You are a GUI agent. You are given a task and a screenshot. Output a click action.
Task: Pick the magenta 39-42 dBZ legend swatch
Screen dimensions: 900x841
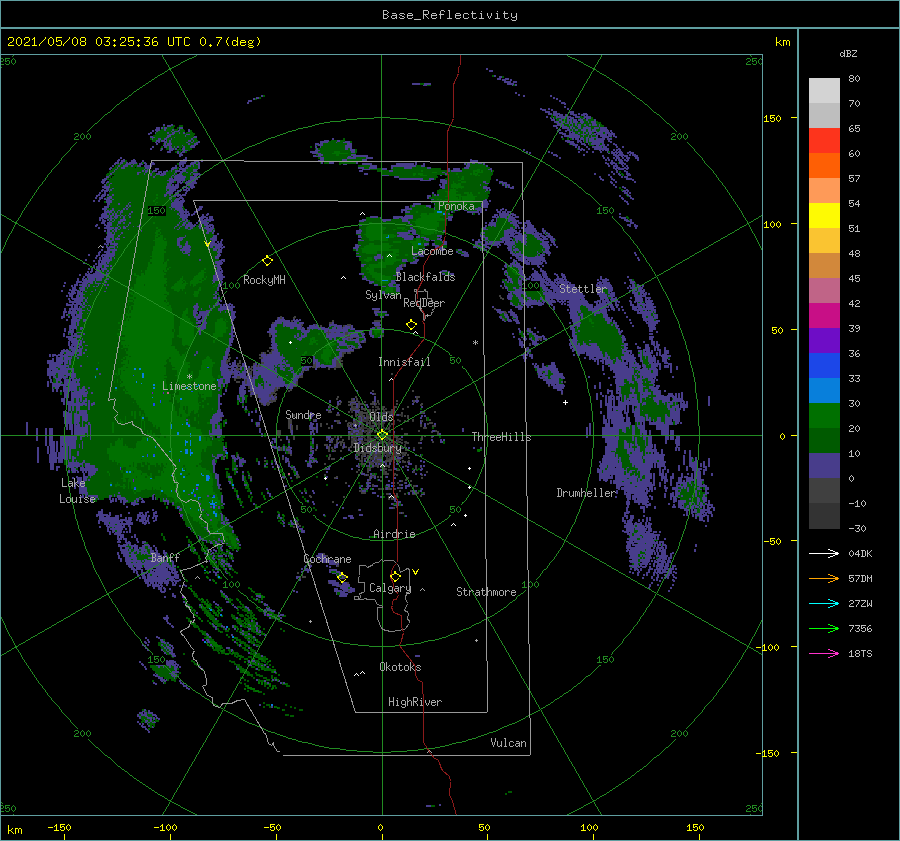pos(824,316)
